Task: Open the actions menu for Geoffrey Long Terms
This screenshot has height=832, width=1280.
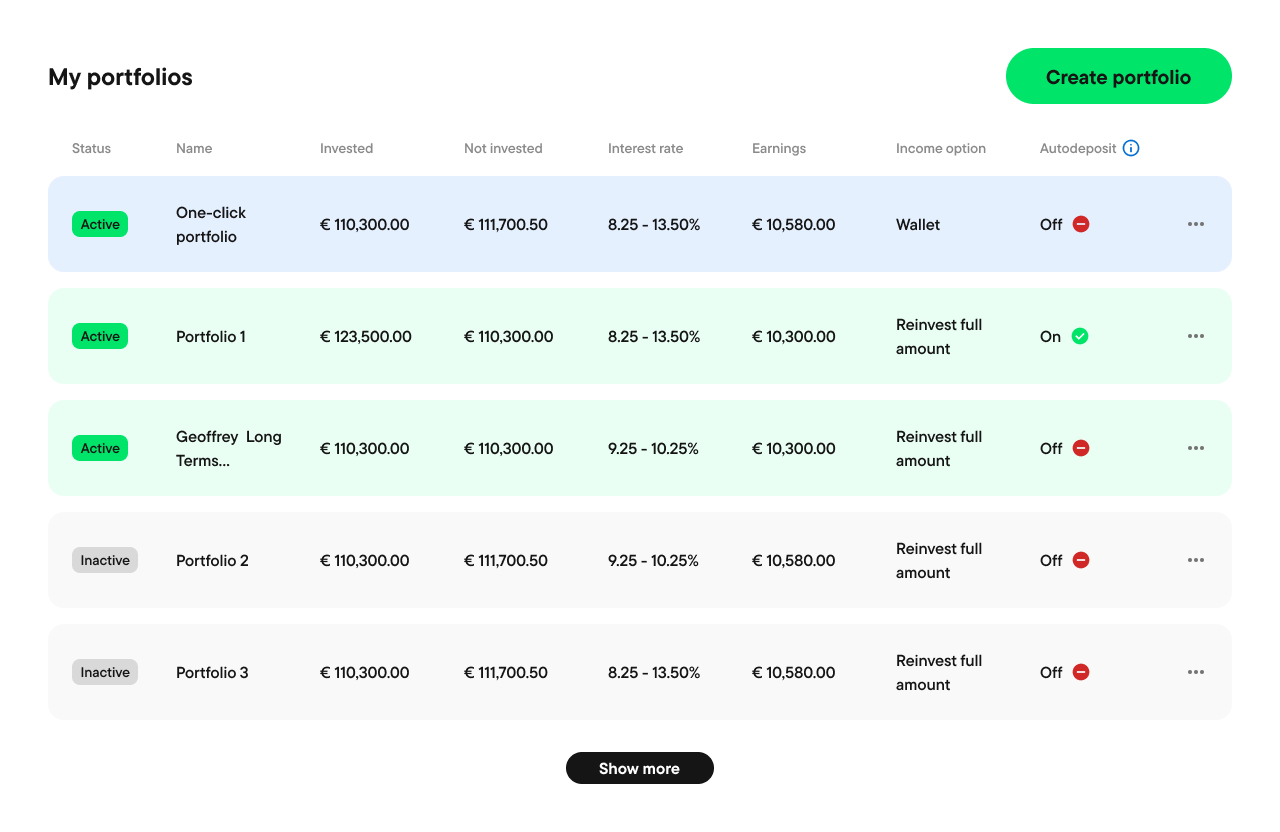Action: [1195, 448]
